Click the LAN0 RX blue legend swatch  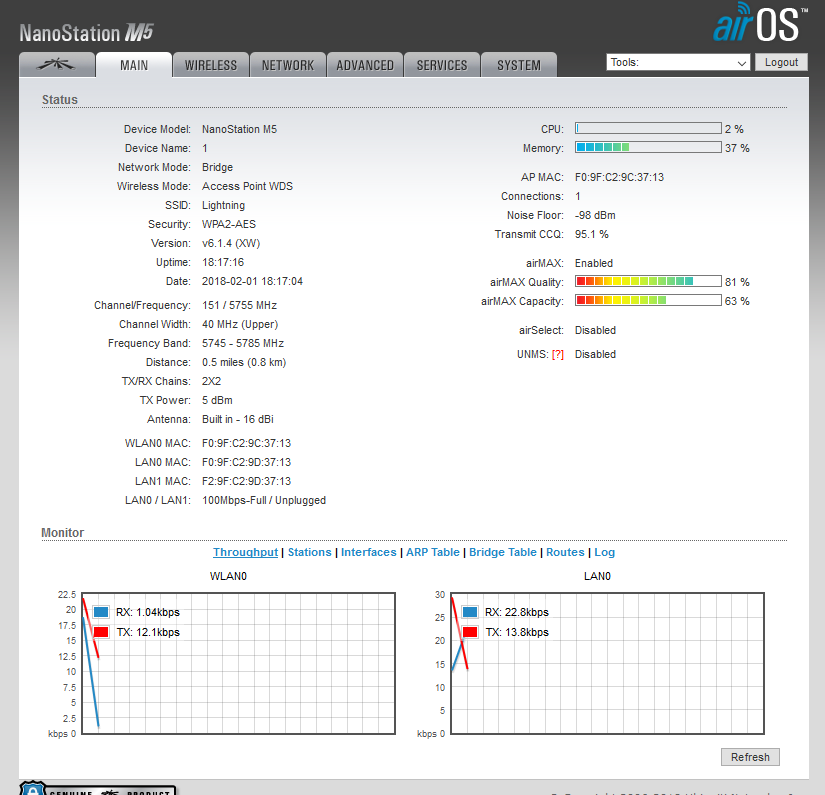(470, 612)
